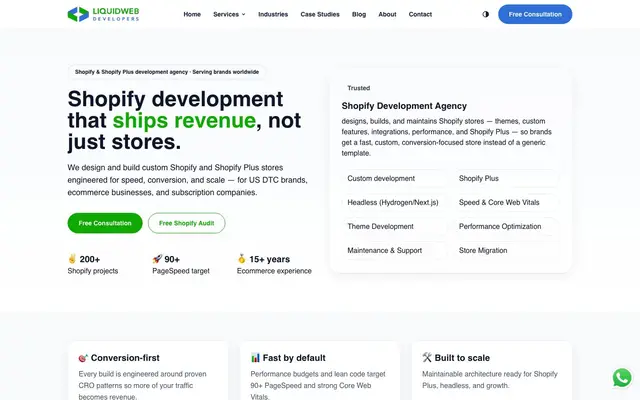Screen dimensions: 640x400
Task: Request a Free Shopify Audit
Action: point(187,223)
